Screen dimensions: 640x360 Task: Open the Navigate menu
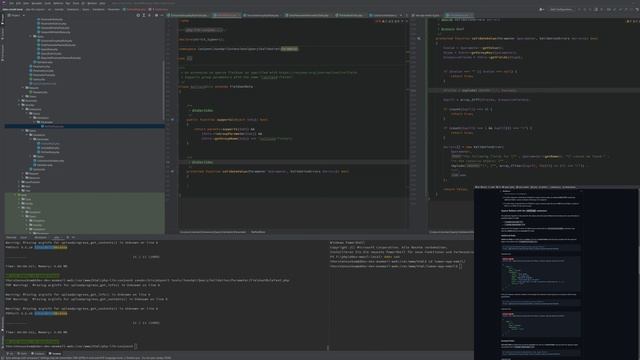37,3
